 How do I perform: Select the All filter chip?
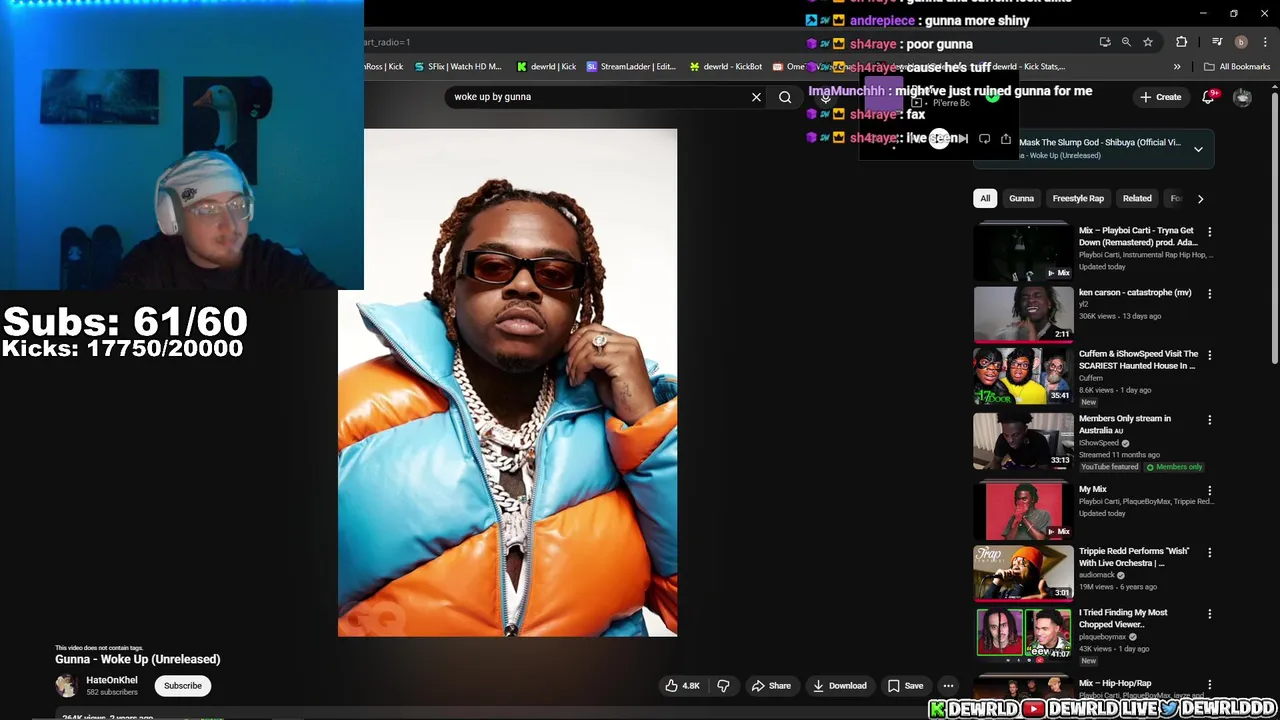point(985,198)
